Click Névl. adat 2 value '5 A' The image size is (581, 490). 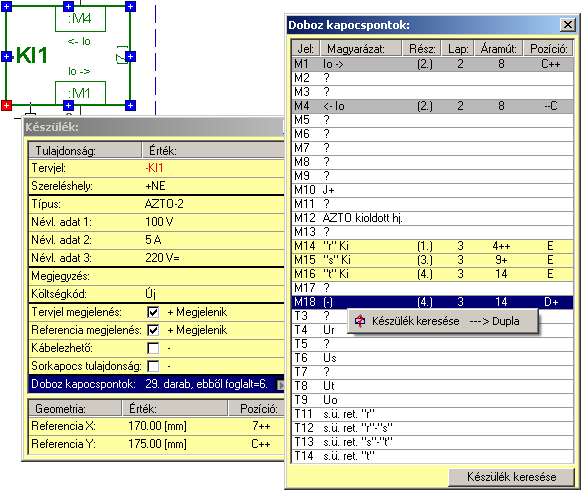[153, 240]
